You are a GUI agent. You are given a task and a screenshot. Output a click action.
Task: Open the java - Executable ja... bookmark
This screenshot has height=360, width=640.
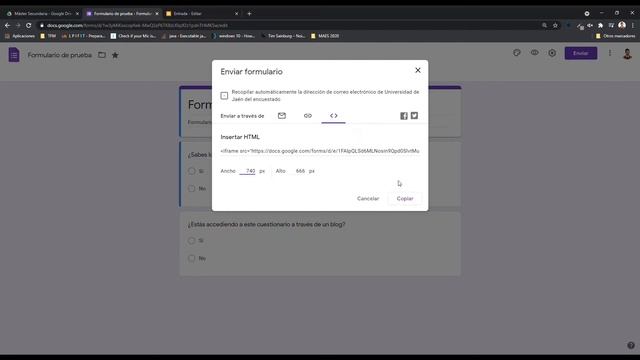click(x=184, y=36)
